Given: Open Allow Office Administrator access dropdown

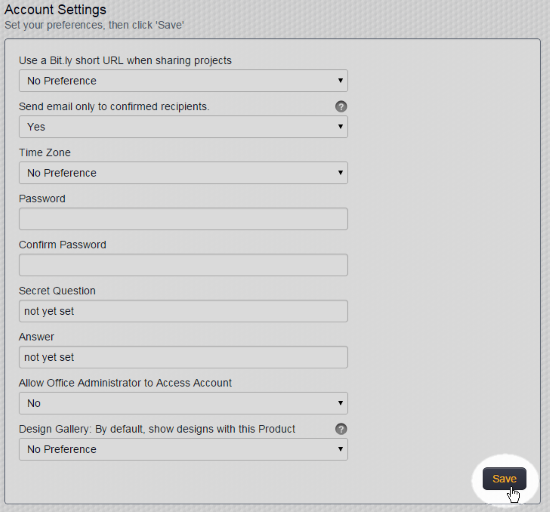Looking at the screenshot, I should click(x=183, y=403).
